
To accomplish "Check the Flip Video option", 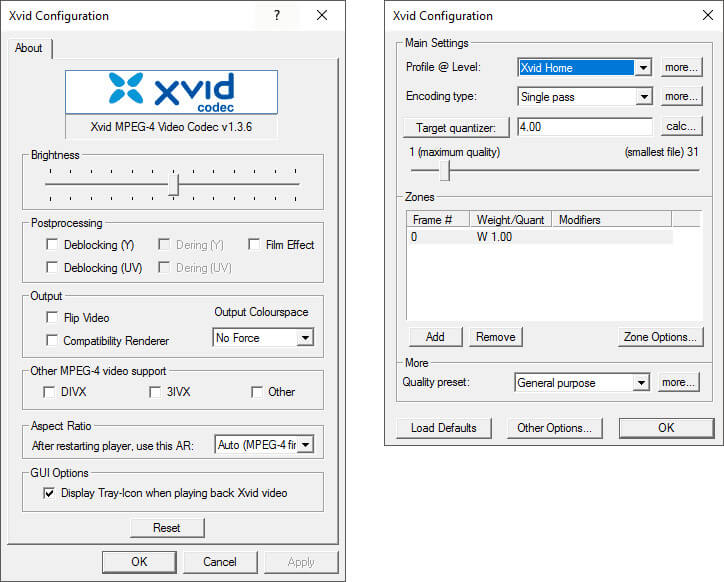I will 52,318.
